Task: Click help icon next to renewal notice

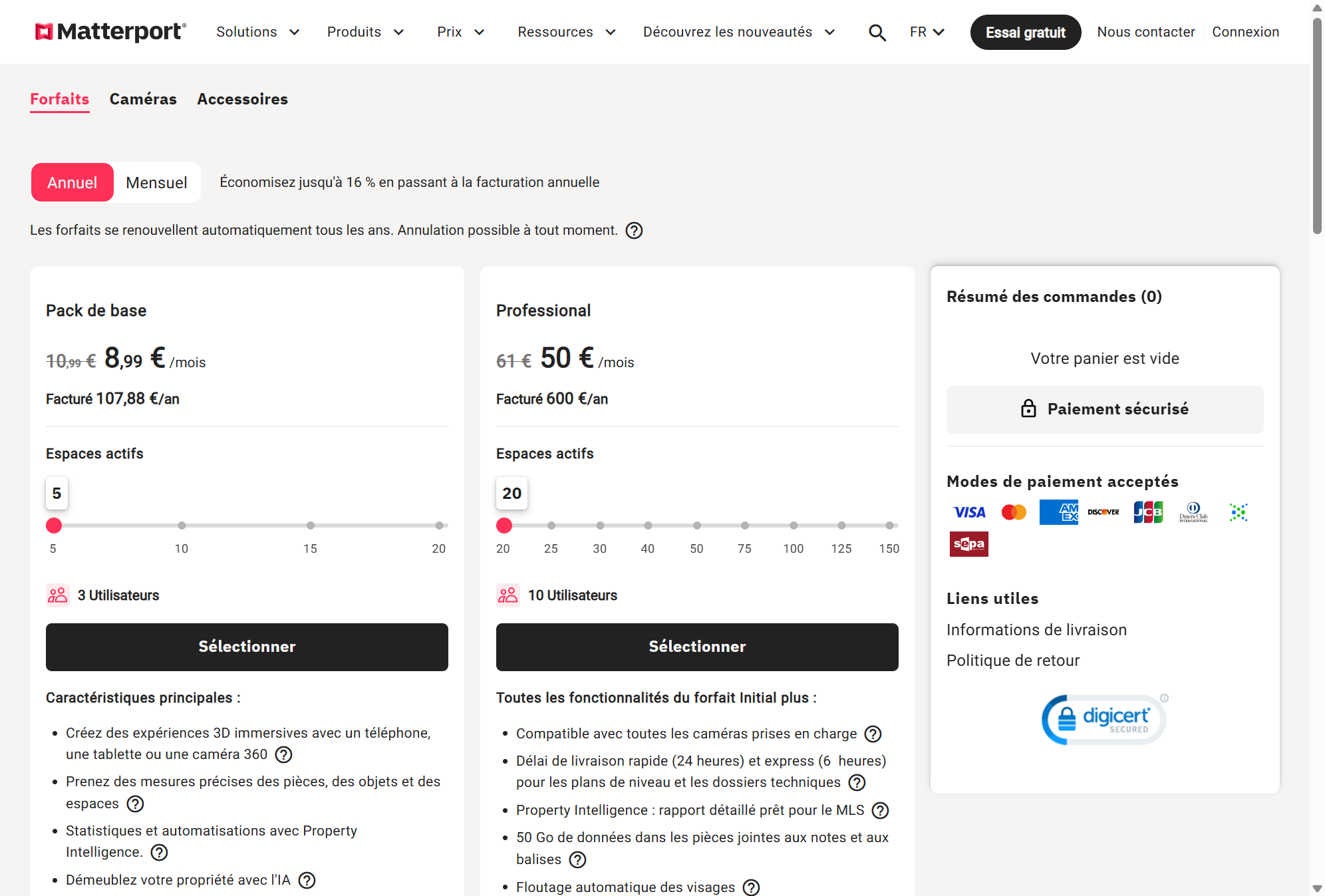Action: [634, 231]
